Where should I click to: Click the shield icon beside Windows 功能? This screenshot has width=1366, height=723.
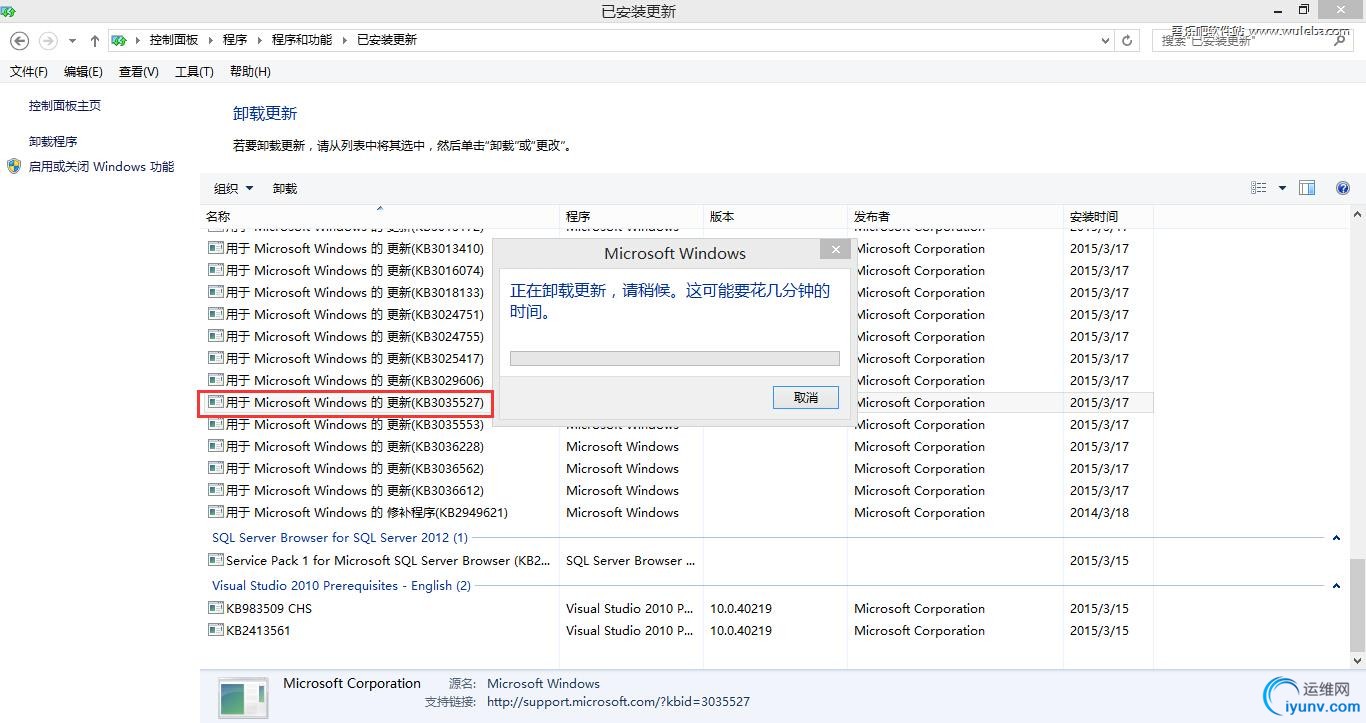click(14, 167)
